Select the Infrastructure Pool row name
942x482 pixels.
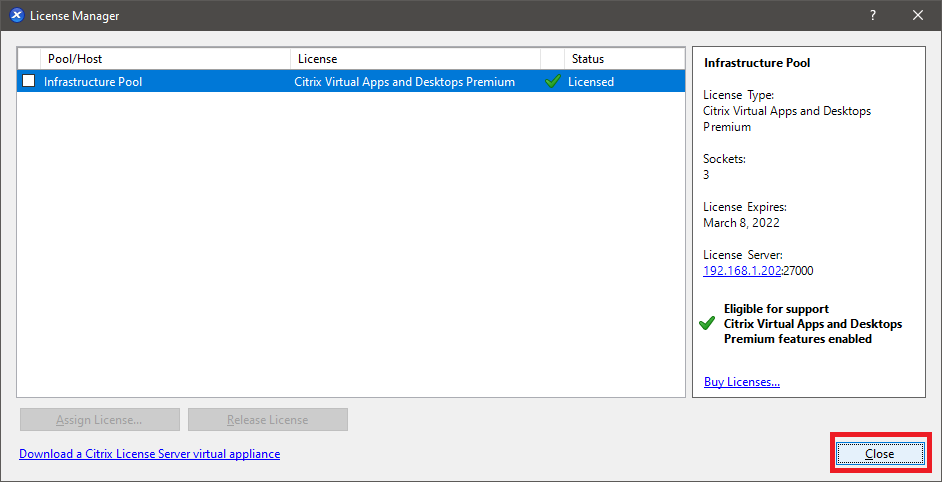pyautogui.click(x=93, y=82)
